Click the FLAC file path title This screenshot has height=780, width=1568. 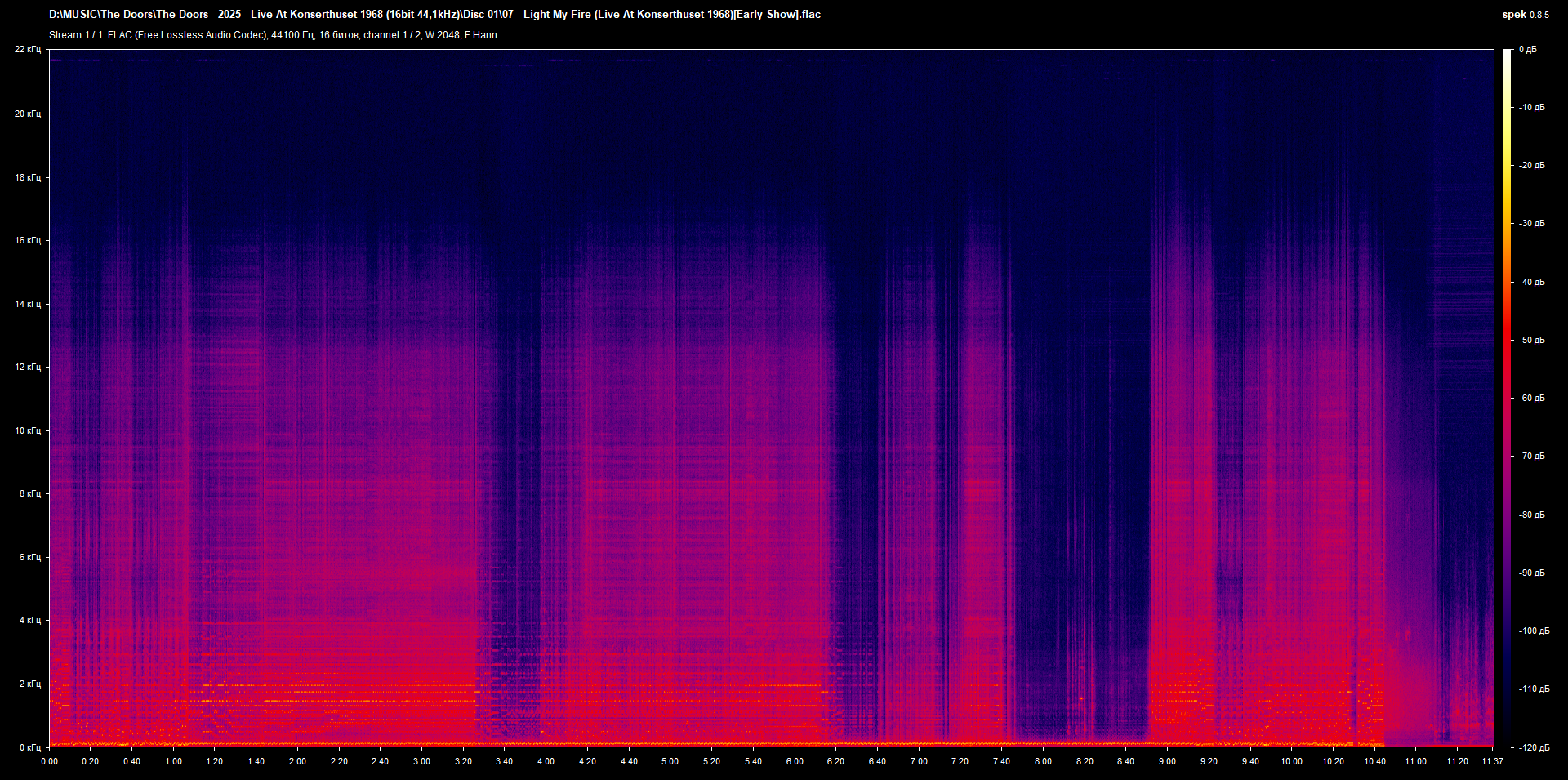[x=434, y=15]
